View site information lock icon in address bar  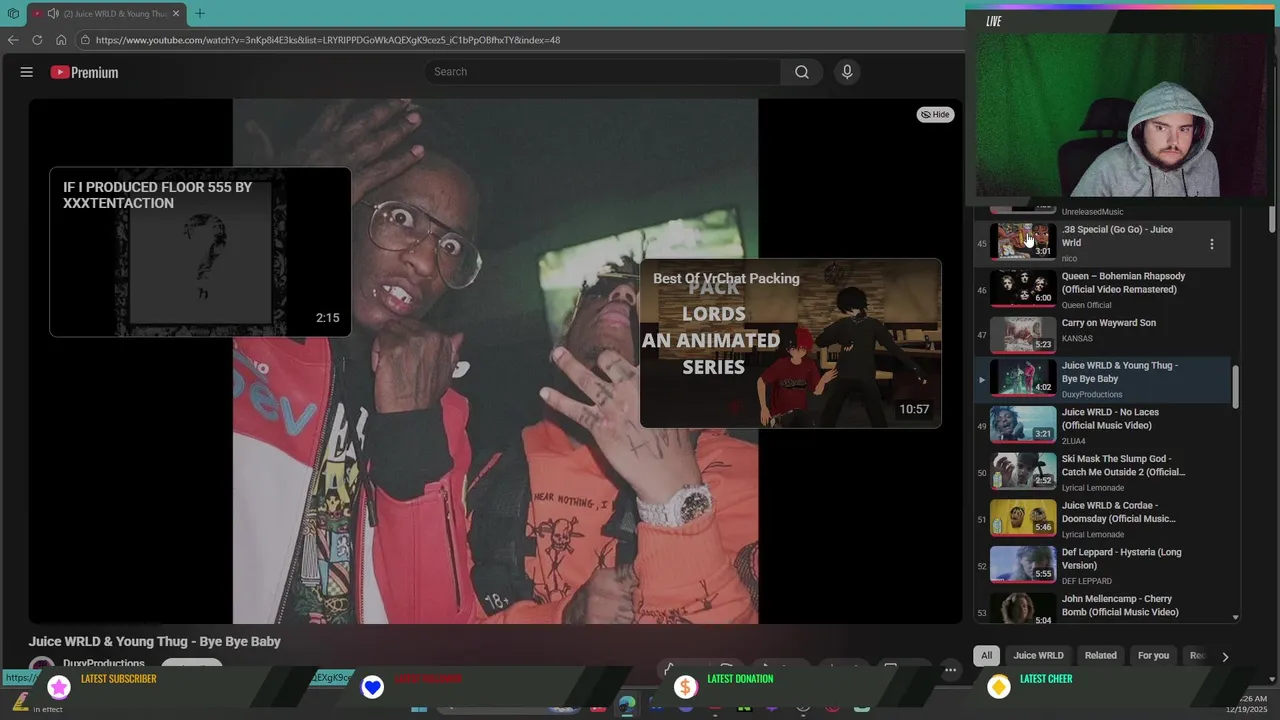[x=86, y=40]
